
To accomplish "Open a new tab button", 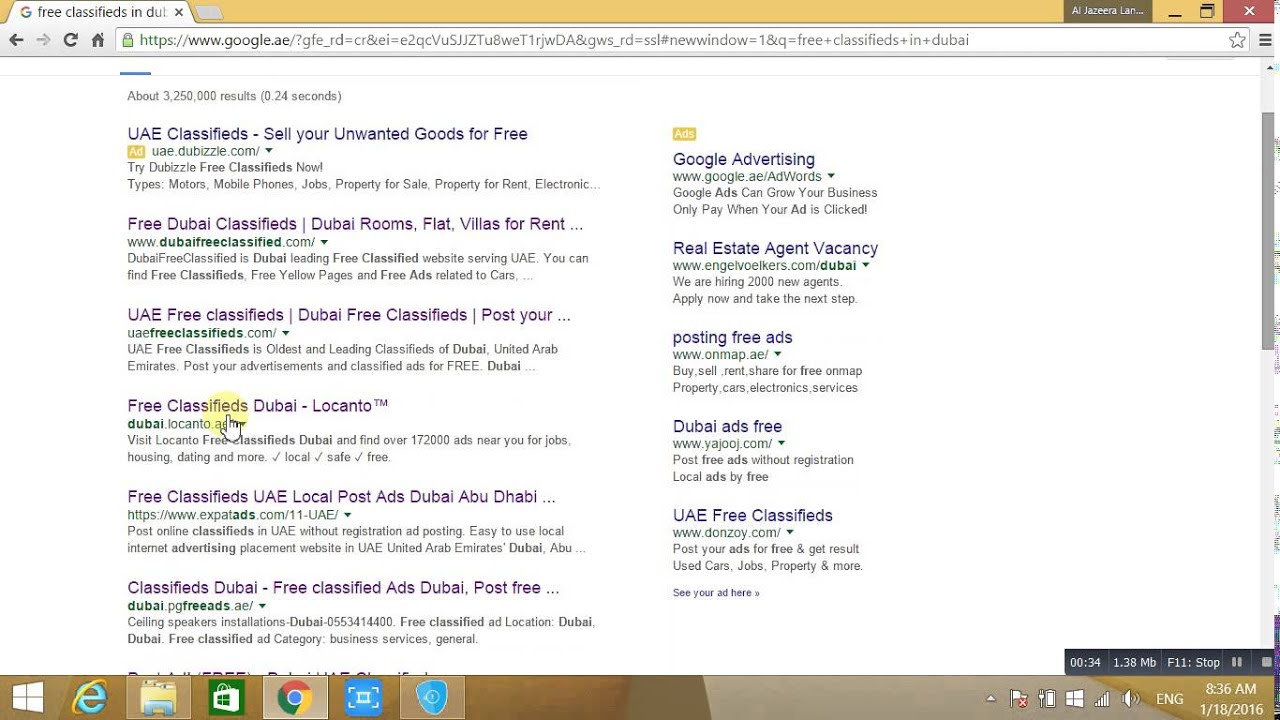I will click(x=208, y=12).
